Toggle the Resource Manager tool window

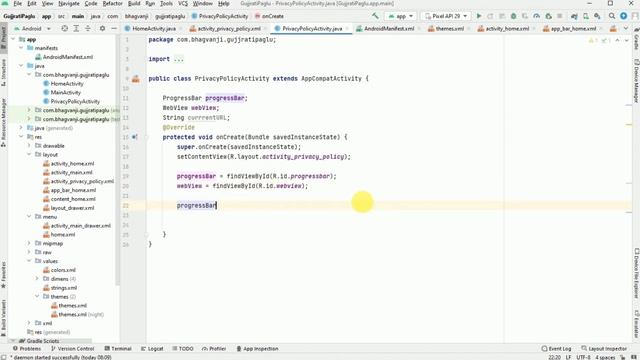[4, 122]
